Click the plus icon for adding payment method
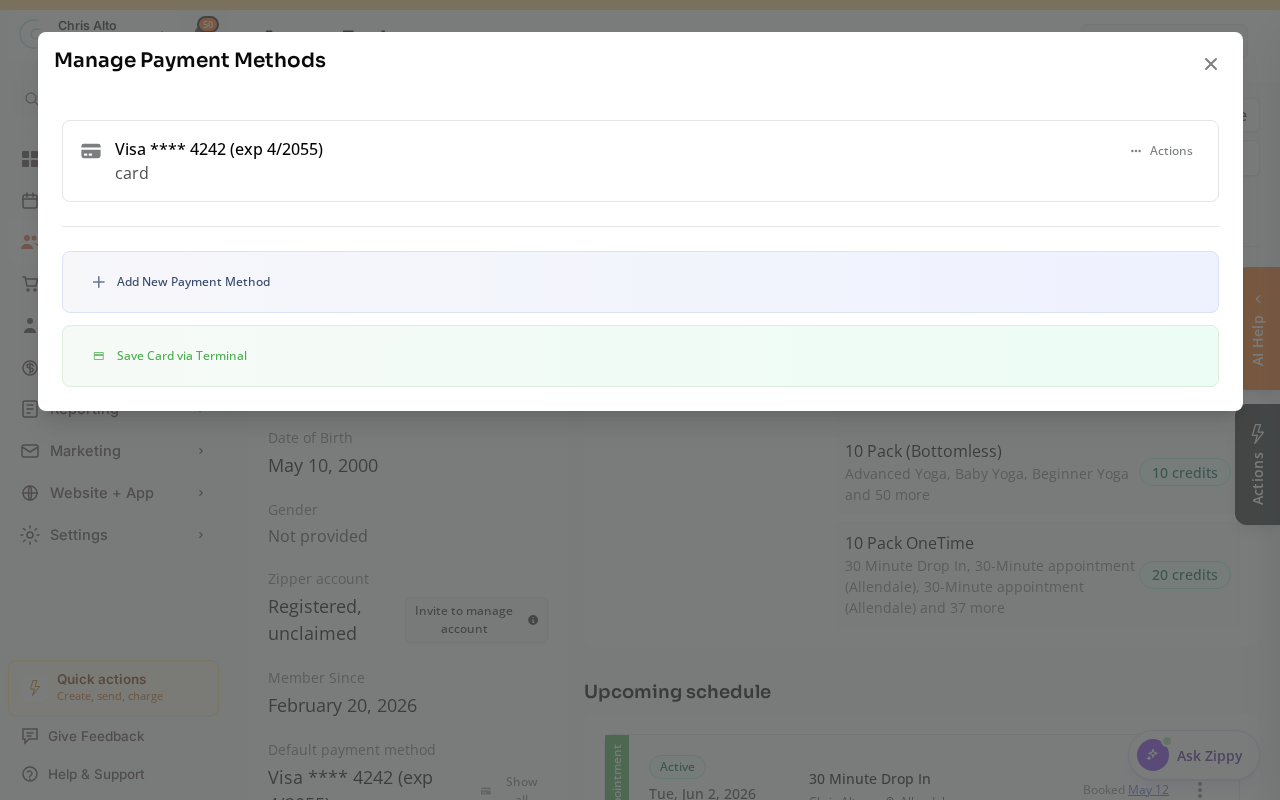 pyautogui.click(x=99, y=282)
